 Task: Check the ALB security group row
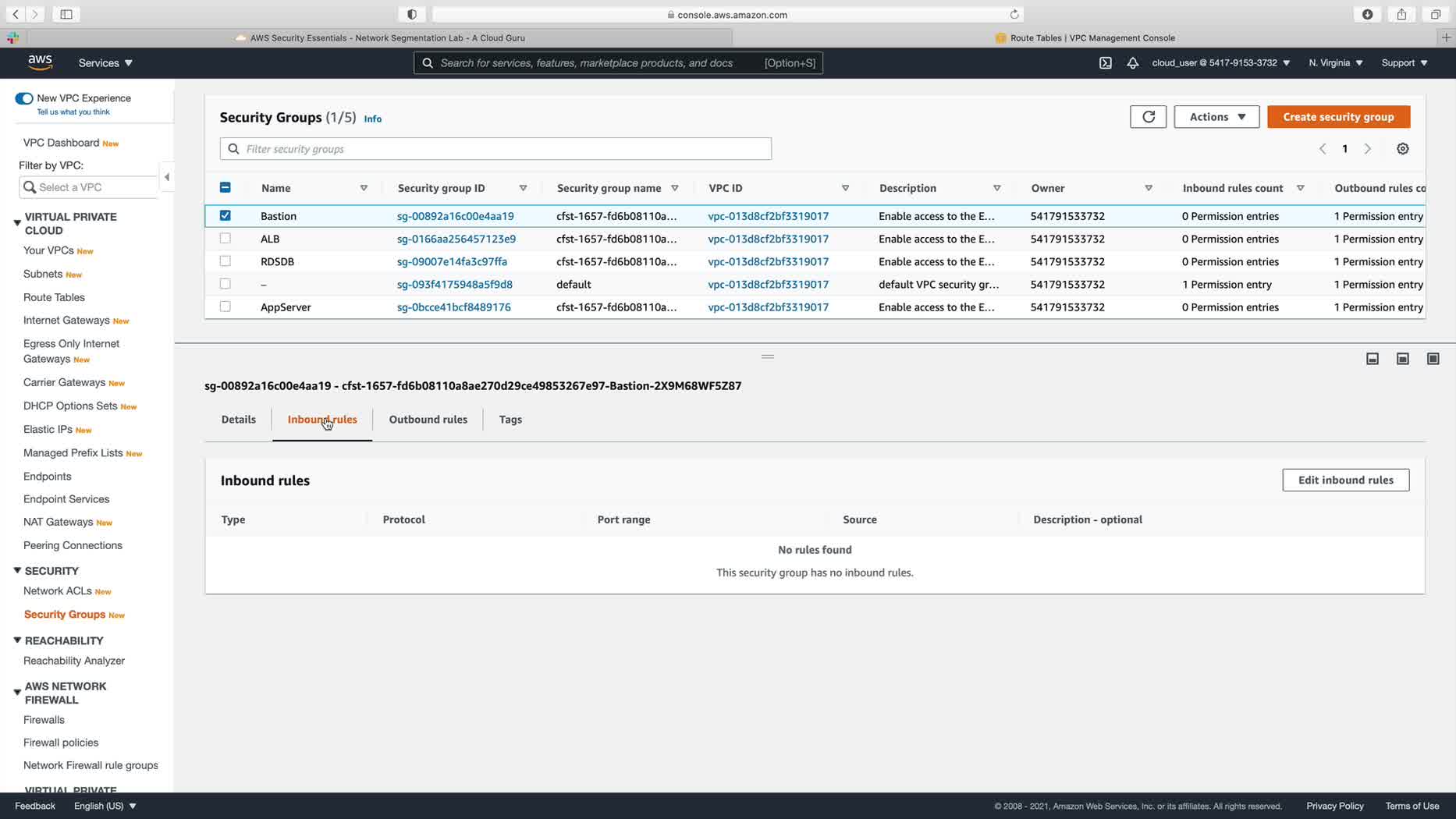tap(225, 238)
